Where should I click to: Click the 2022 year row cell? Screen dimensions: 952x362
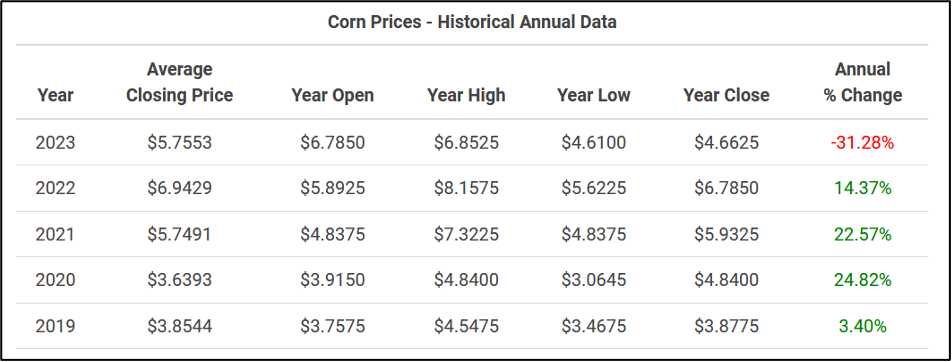pos(55,188)
